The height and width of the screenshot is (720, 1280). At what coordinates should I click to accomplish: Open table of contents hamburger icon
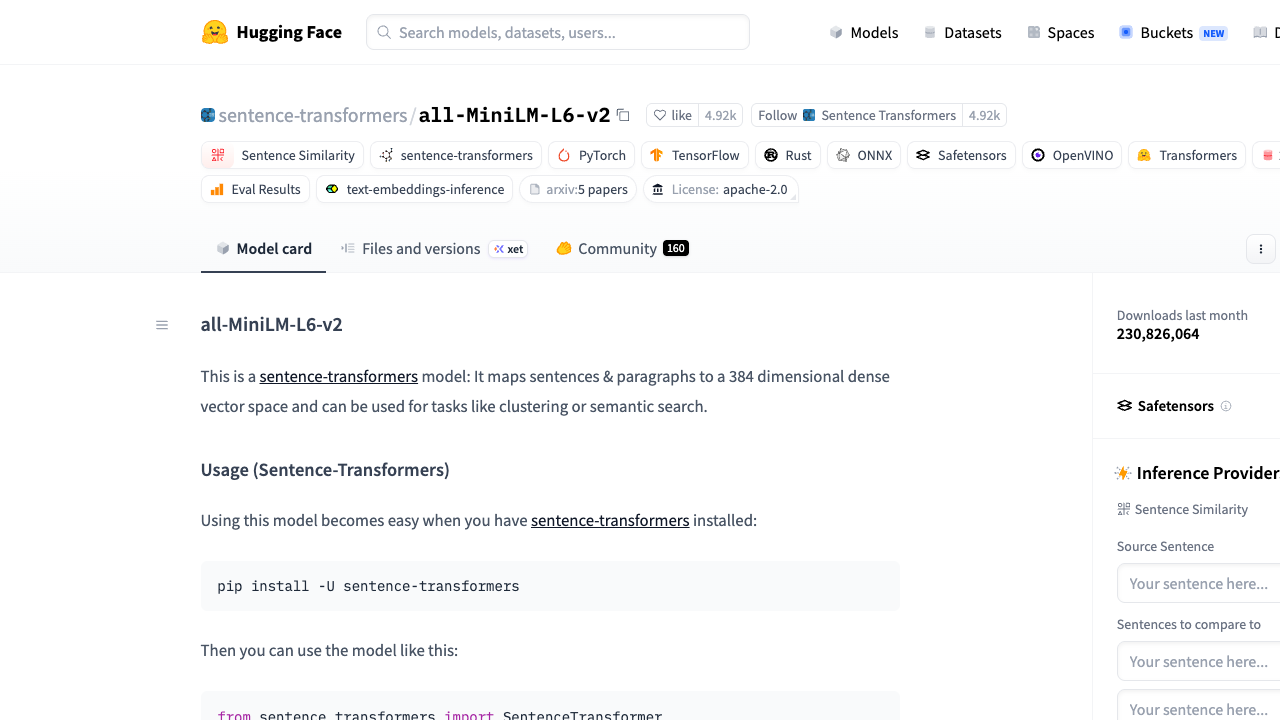(x=162, y=325)
